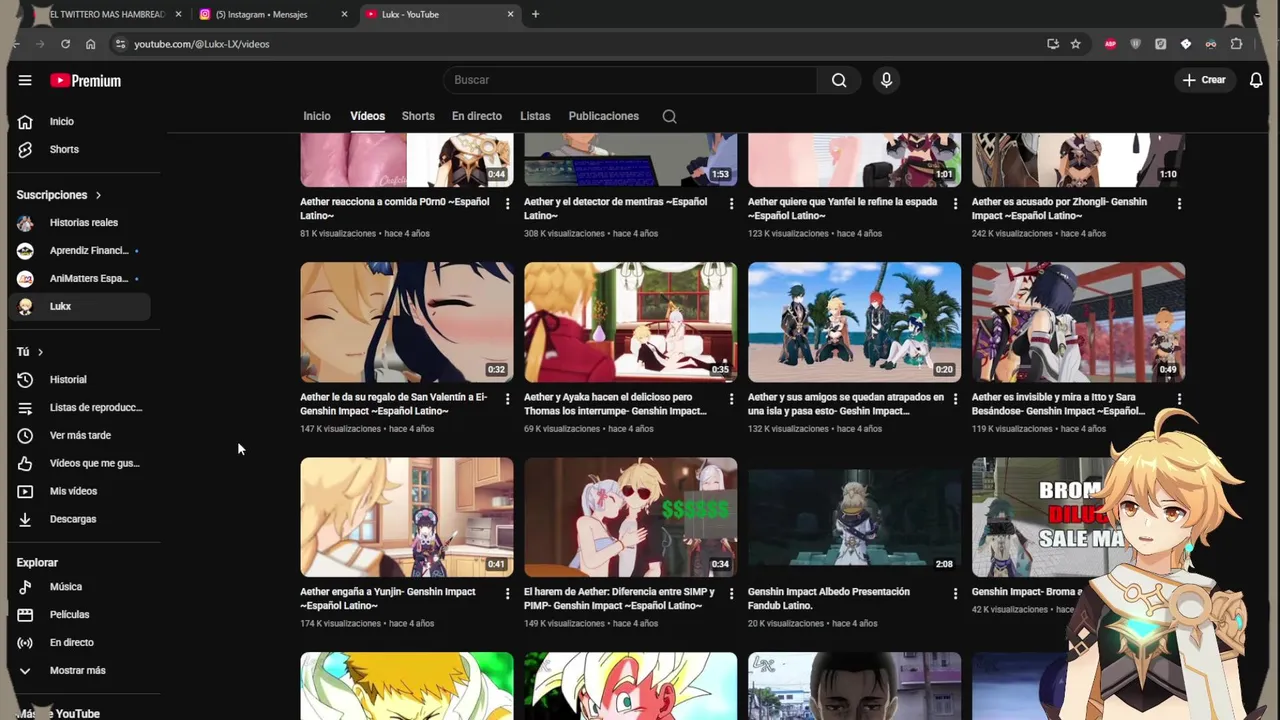Open options for Itto y Sara video

pos(1179,399)
